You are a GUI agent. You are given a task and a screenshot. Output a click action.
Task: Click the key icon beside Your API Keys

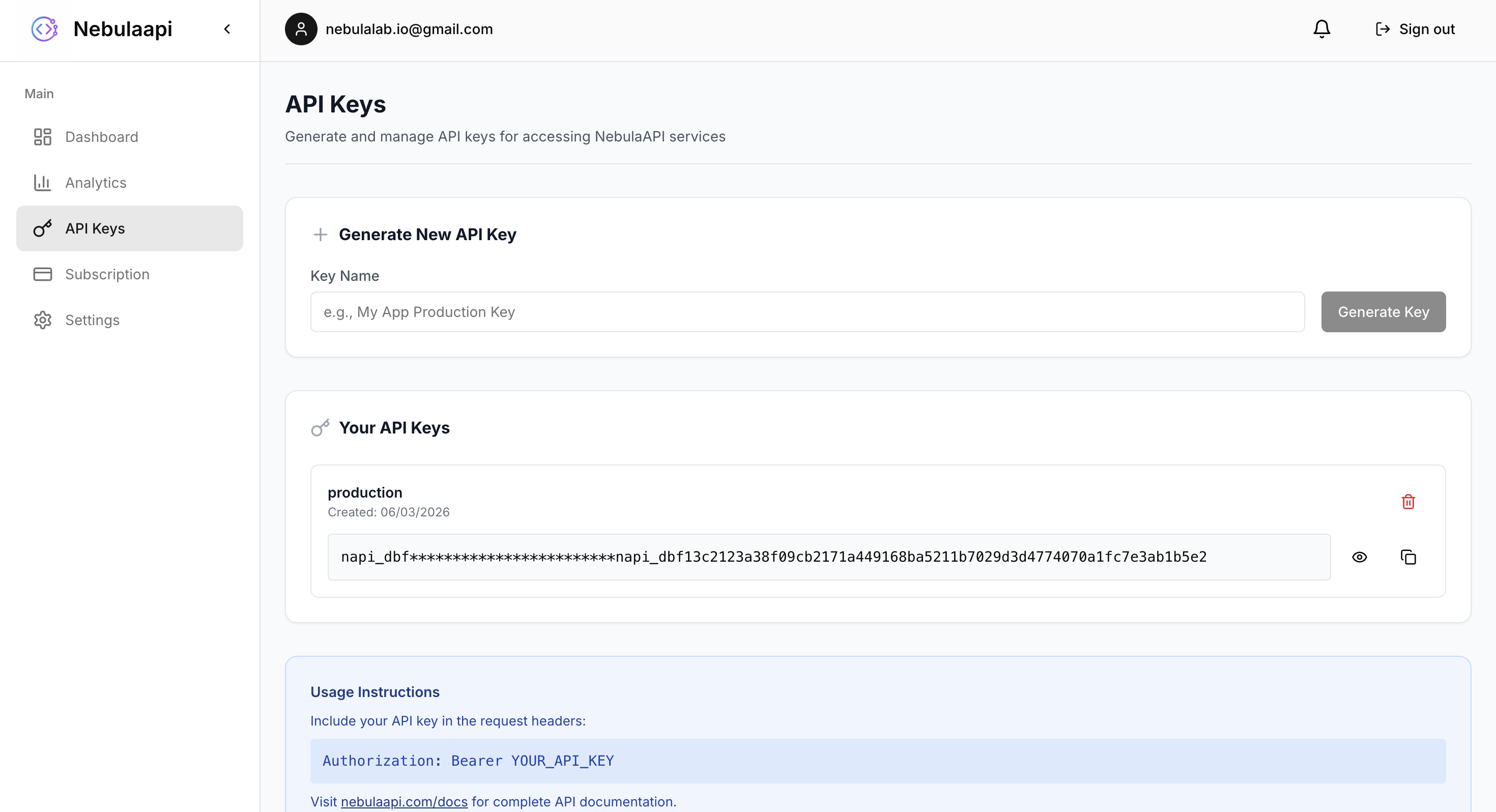(x=320, y=428)
